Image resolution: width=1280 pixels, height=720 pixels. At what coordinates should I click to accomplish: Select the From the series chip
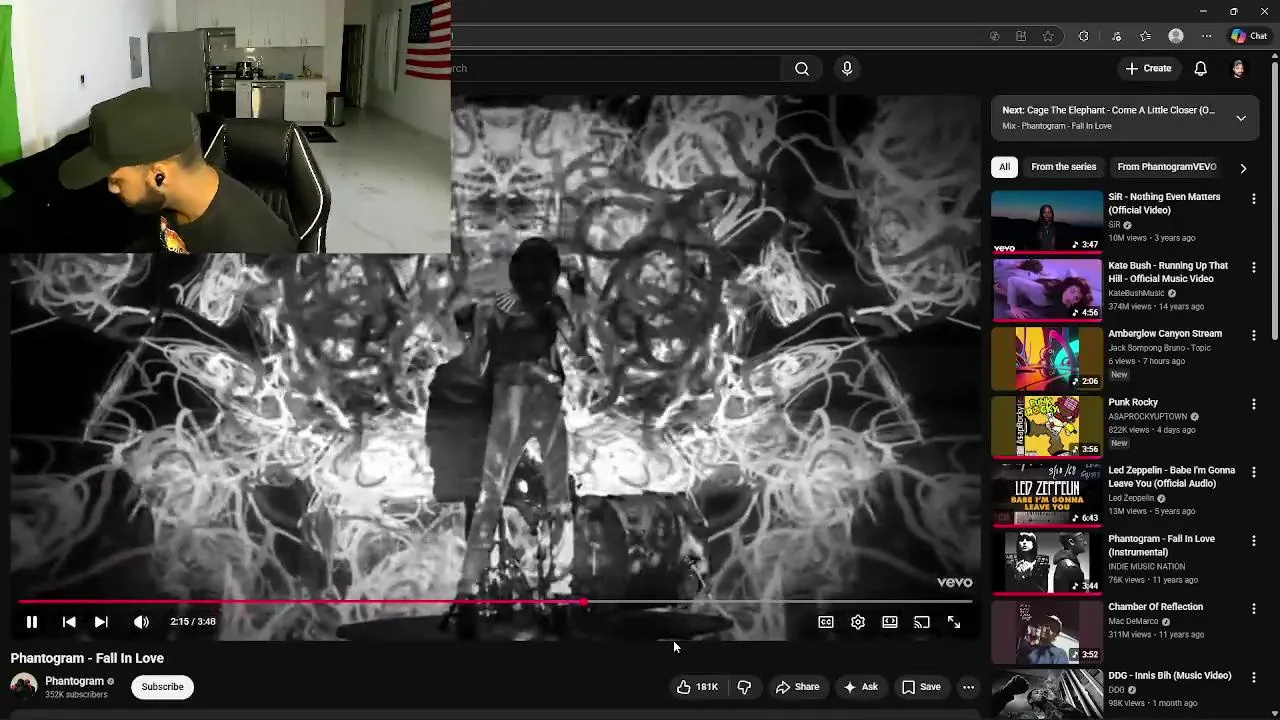[x=1064, y=167]
